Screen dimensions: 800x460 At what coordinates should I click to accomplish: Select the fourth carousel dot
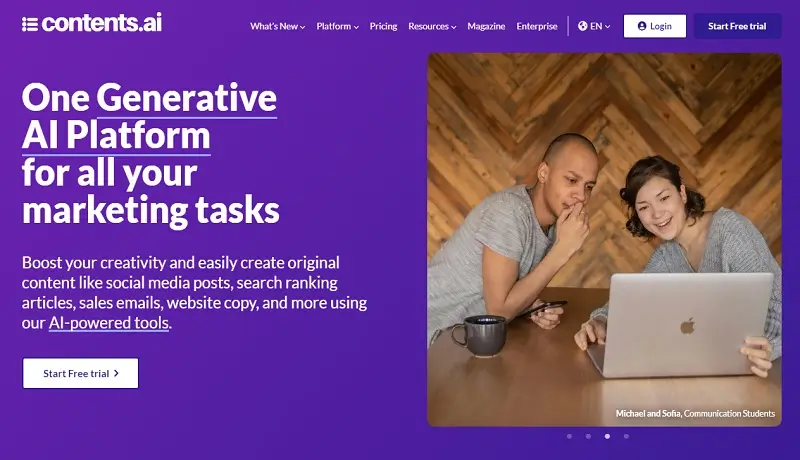click(x=626, y=436)
